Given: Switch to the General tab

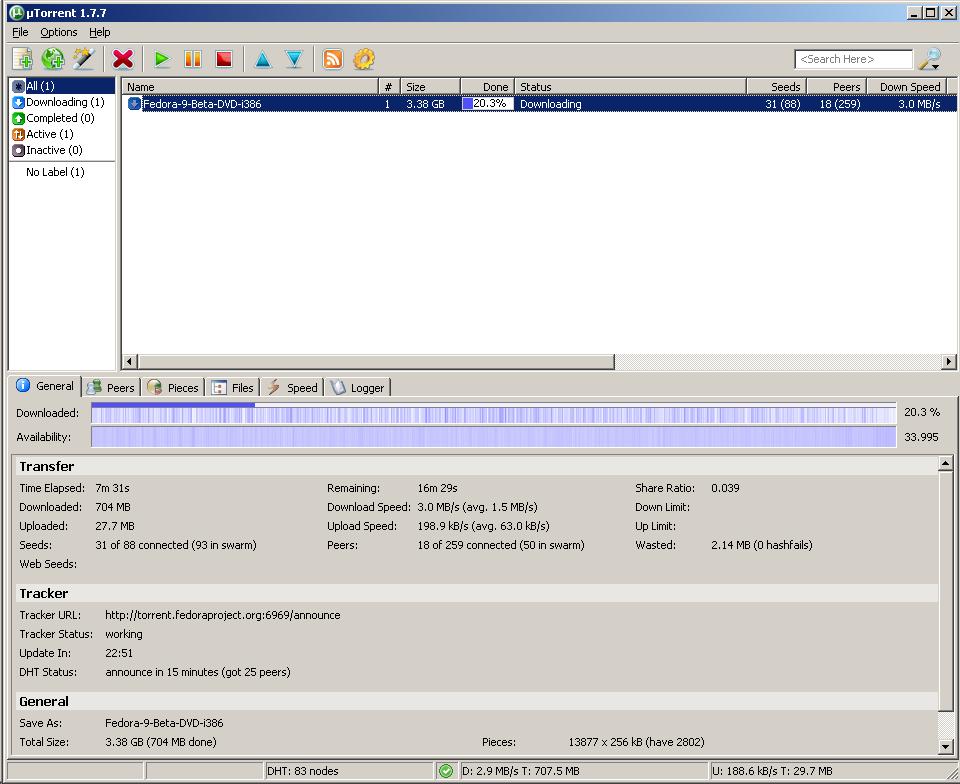Looking at the screenshot, I should coord(46,386).
